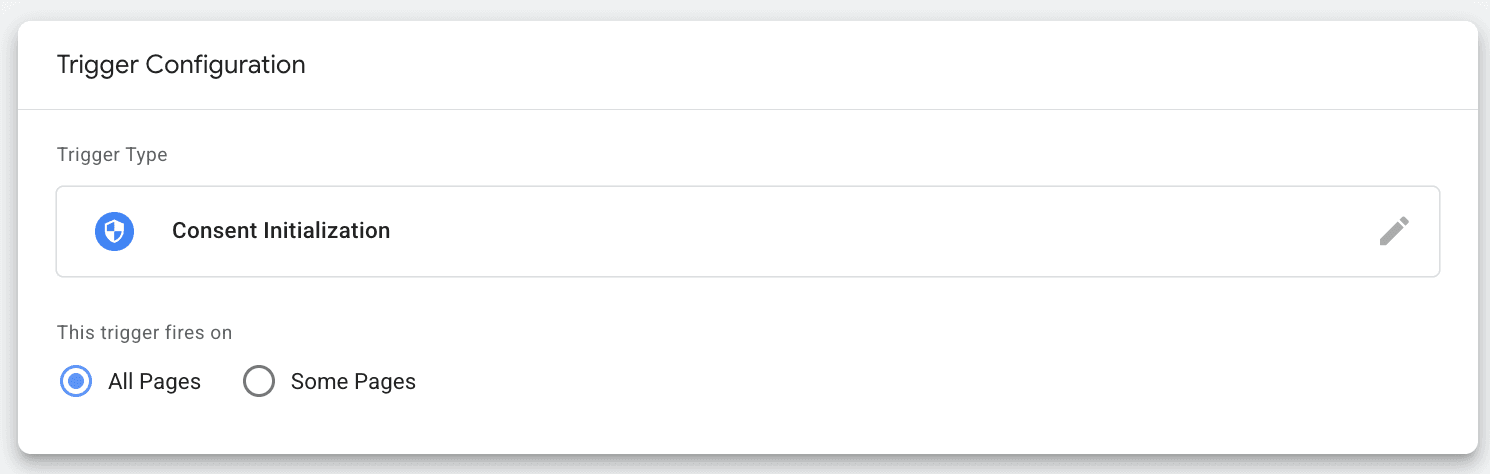The image size is (1490, 474).
Task: Keep the trigger firing on all pages
Action: (x=76, y=382)
